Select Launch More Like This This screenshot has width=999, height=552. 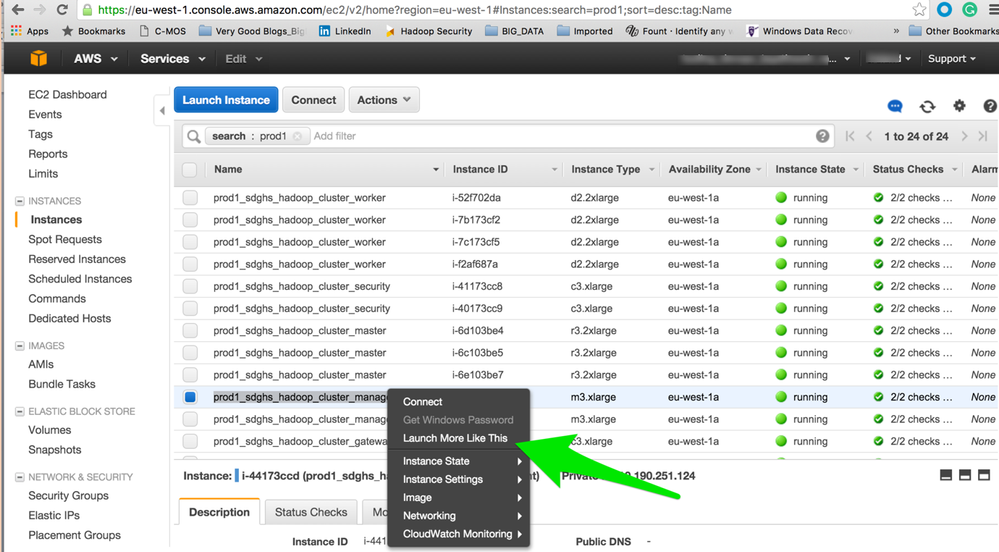click(x=455, y=438)
